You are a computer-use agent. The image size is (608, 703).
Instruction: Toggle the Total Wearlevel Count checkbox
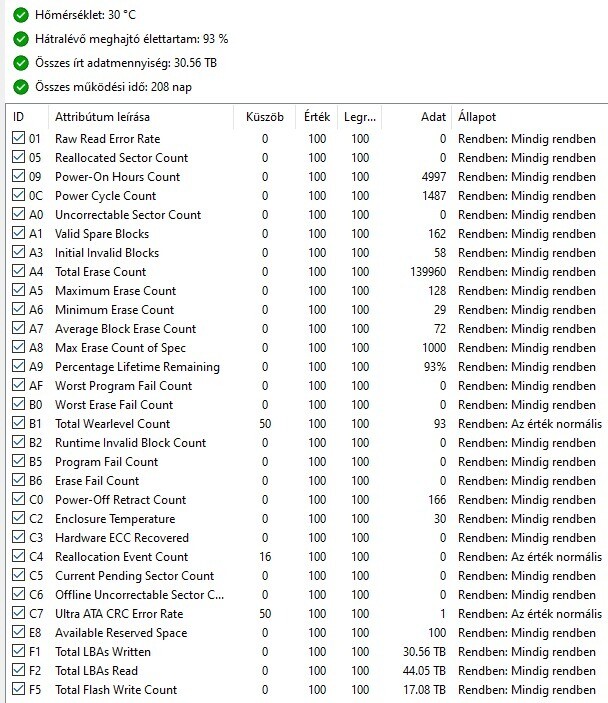(x=18, y=422)
